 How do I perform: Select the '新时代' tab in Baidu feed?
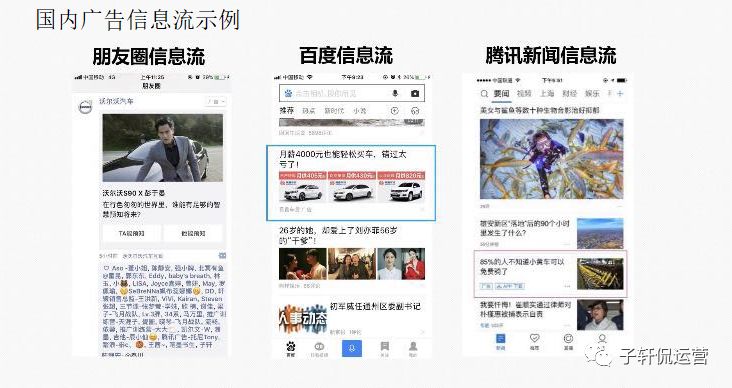tap(334, 111)
